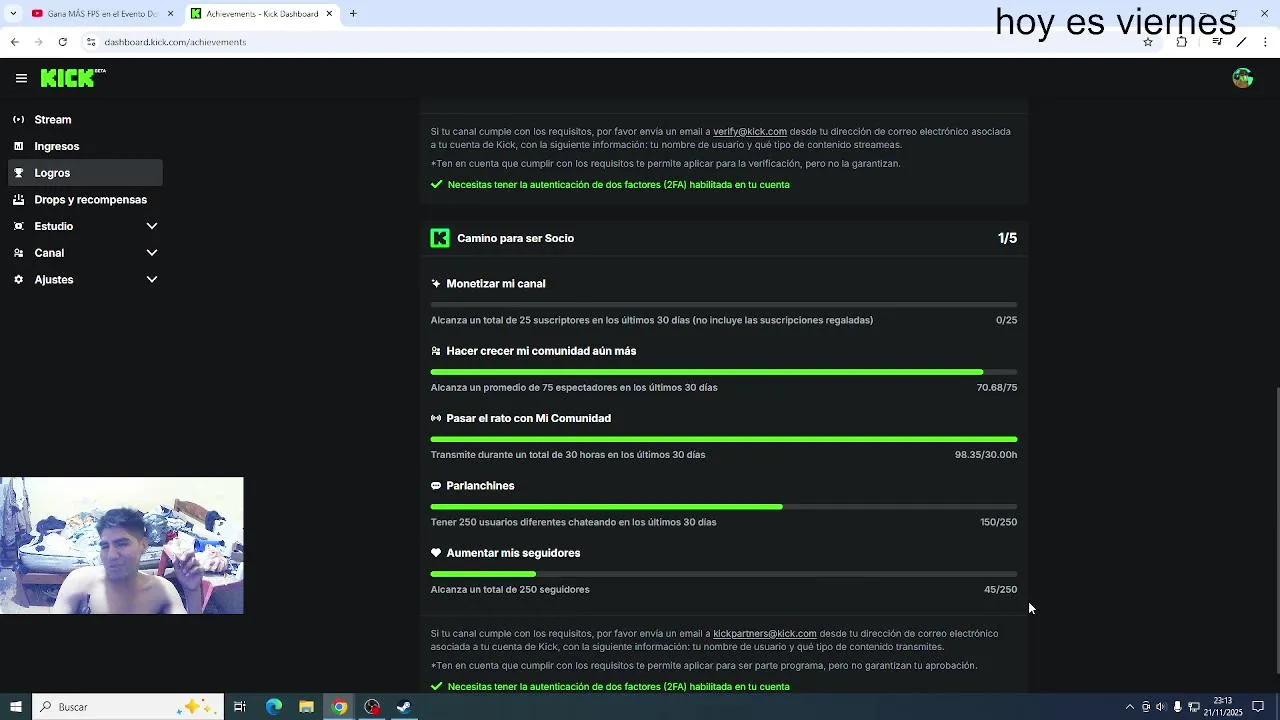Viewport: 1280px width, 720px height.
Task: Click the Parlanchines chat bubble icon
Action: click(436, 485)
